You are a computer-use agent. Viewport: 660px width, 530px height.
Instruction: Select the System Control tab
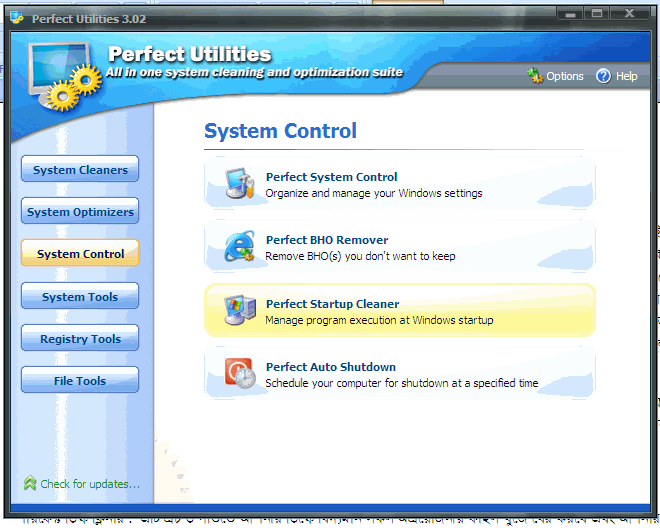pos(80,253)
